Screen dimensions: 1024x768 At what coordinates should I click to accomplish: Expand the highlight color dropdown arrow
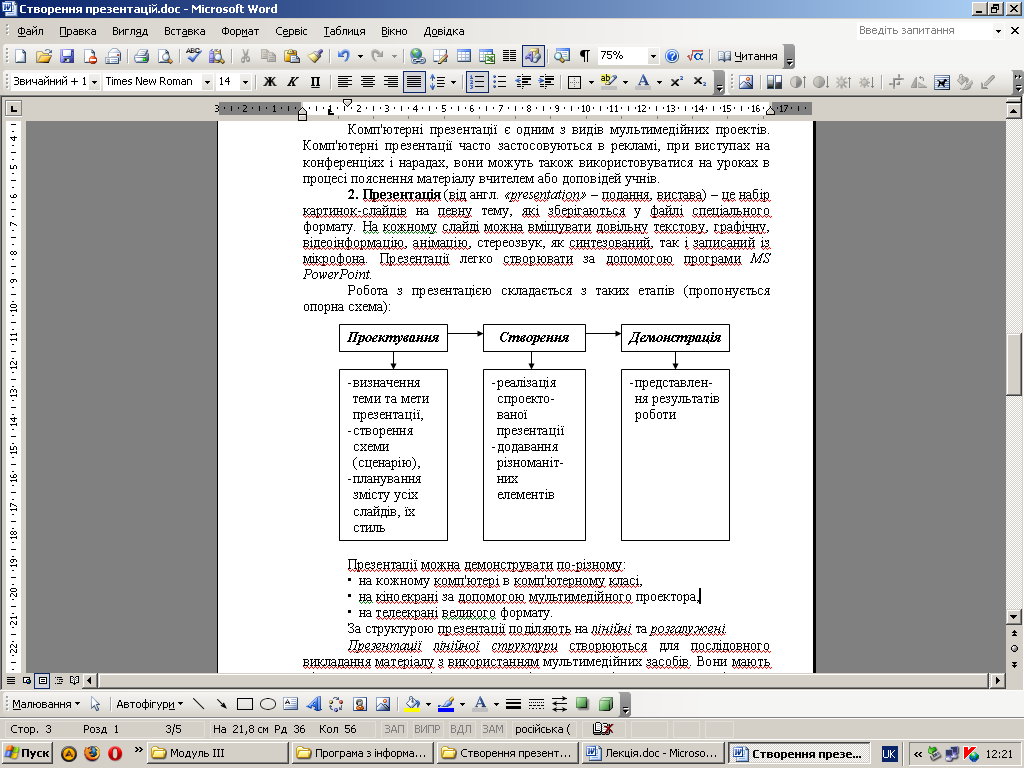tap(625, 82)
